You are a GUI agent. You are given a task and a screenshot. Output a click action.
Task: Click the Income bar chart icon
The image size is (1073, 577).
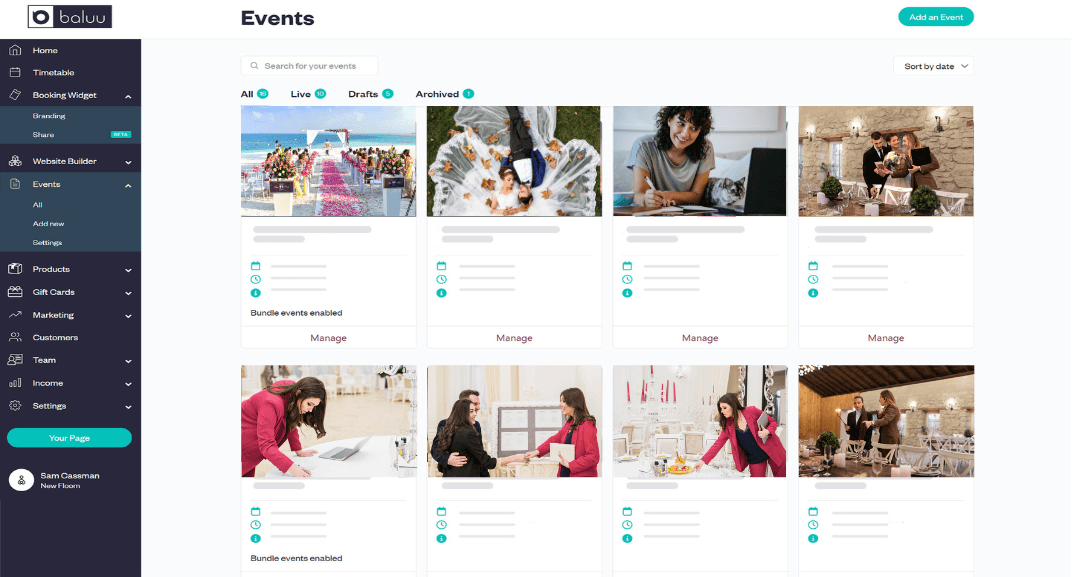pyautogui.click(x=15, y=383)
